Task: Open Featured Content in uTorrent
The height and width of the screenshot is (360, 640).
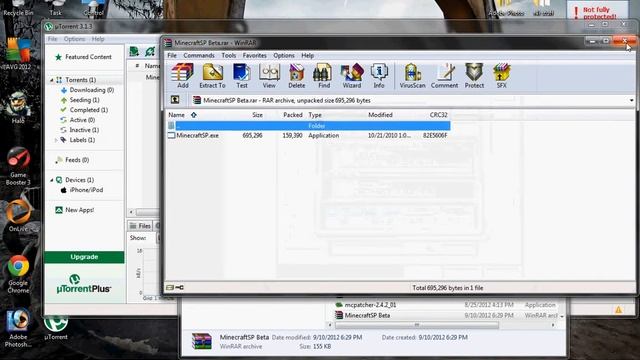Action: [83, 57]
